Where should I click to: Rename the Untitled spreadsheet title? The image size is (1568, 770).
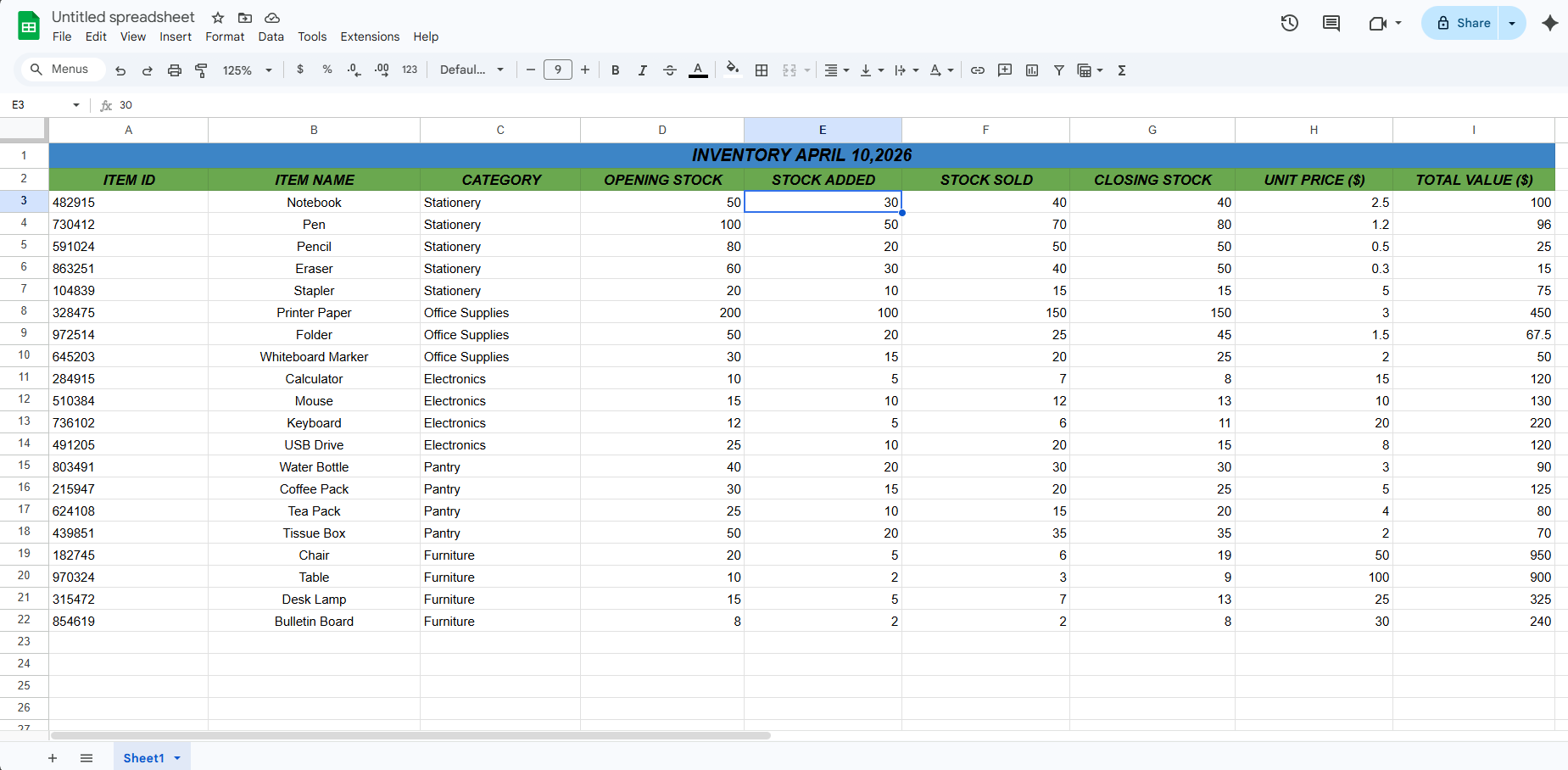pyautogui.click(x=123, y=17)
